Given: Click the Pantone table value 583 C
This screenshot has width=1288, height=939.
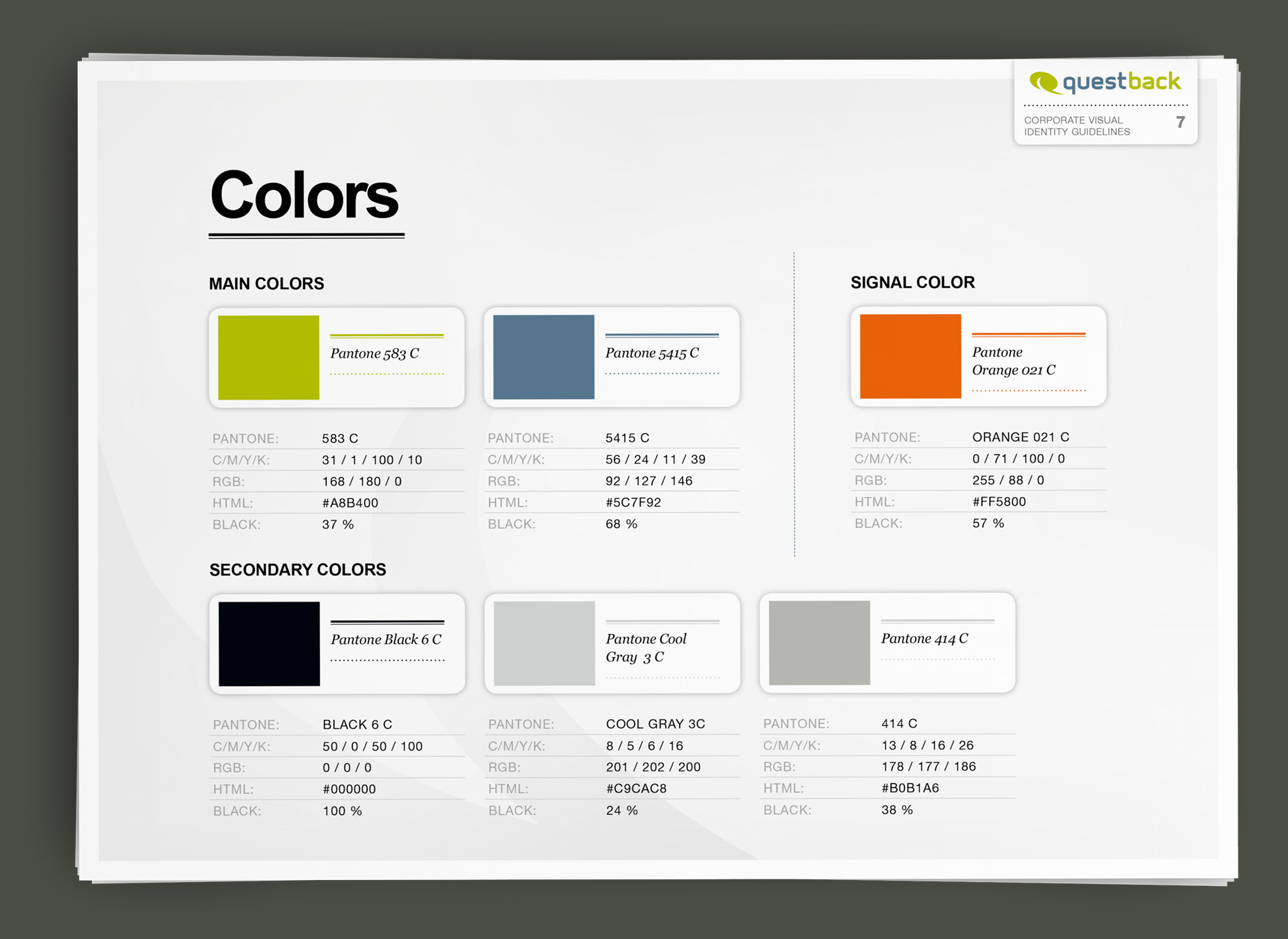Looking at the screenshot, I should pyautogui.click(x=340, y=439).
